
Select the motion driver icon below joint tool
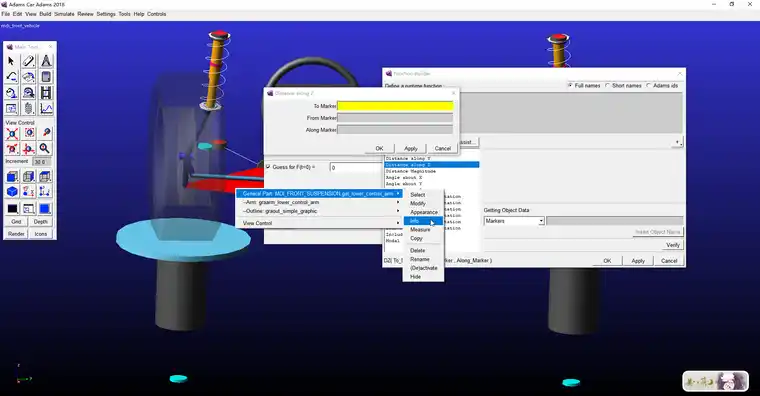29,93
